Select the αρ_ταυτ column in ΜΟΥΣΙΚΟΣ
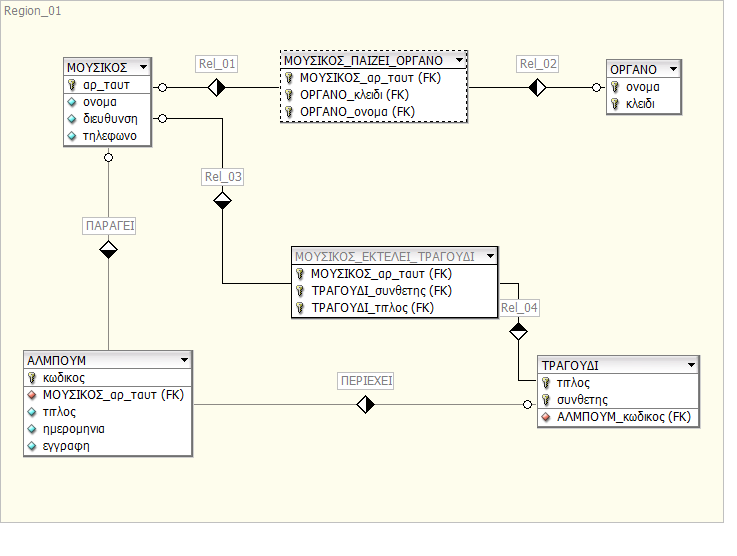The width and height of the screenshot is (737, 556). pos(106,85)
